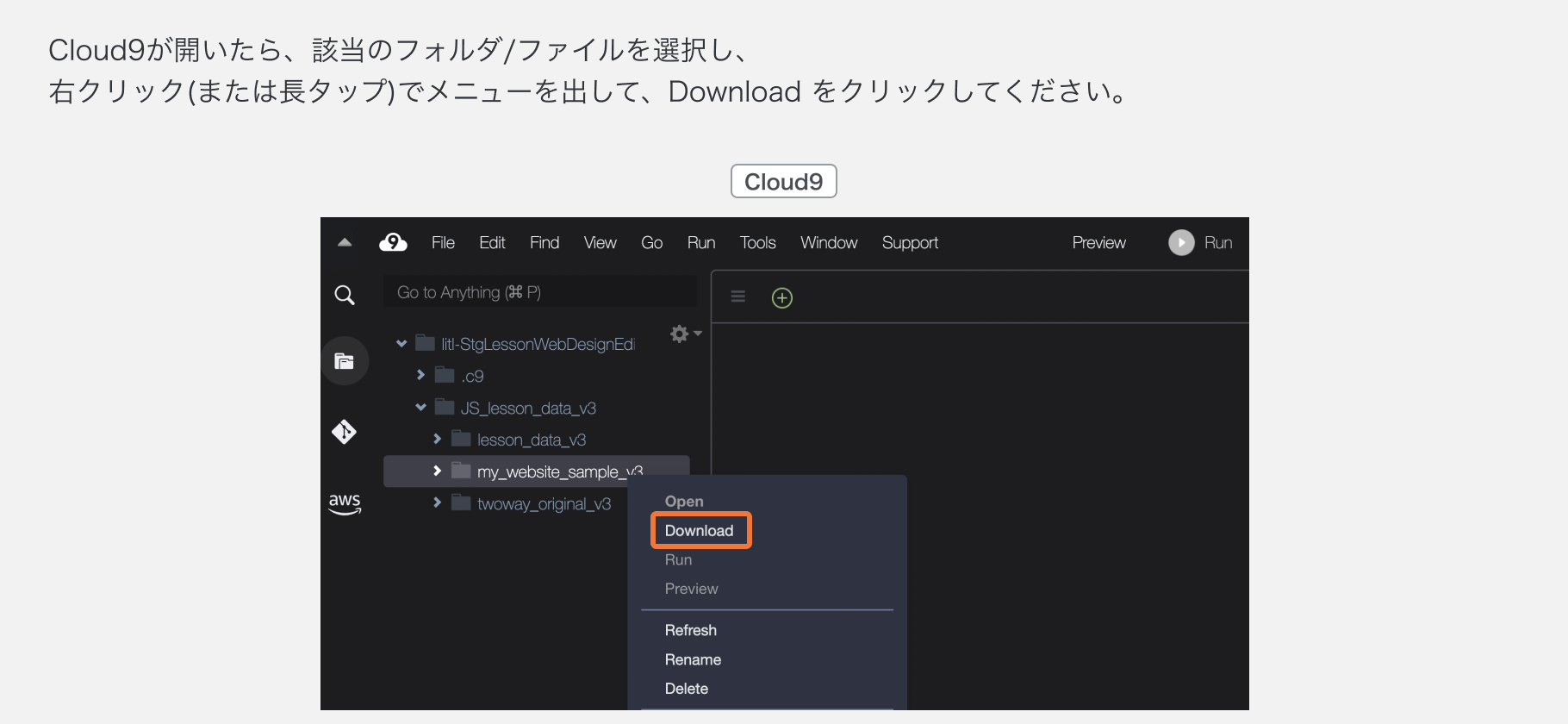
Task: Open the AWS toolkit sidebar icon
Action: (x=345, y=503)
